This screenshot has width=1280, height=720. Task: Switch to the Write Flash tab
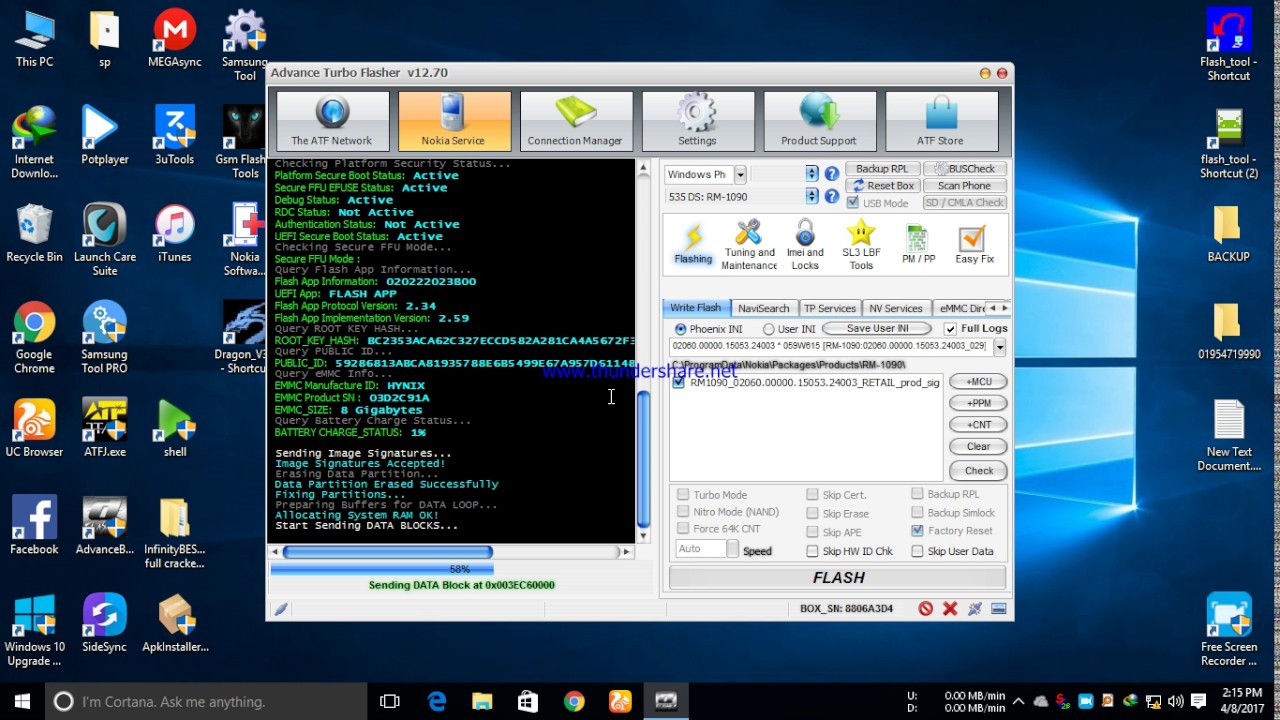pos(695,308)
